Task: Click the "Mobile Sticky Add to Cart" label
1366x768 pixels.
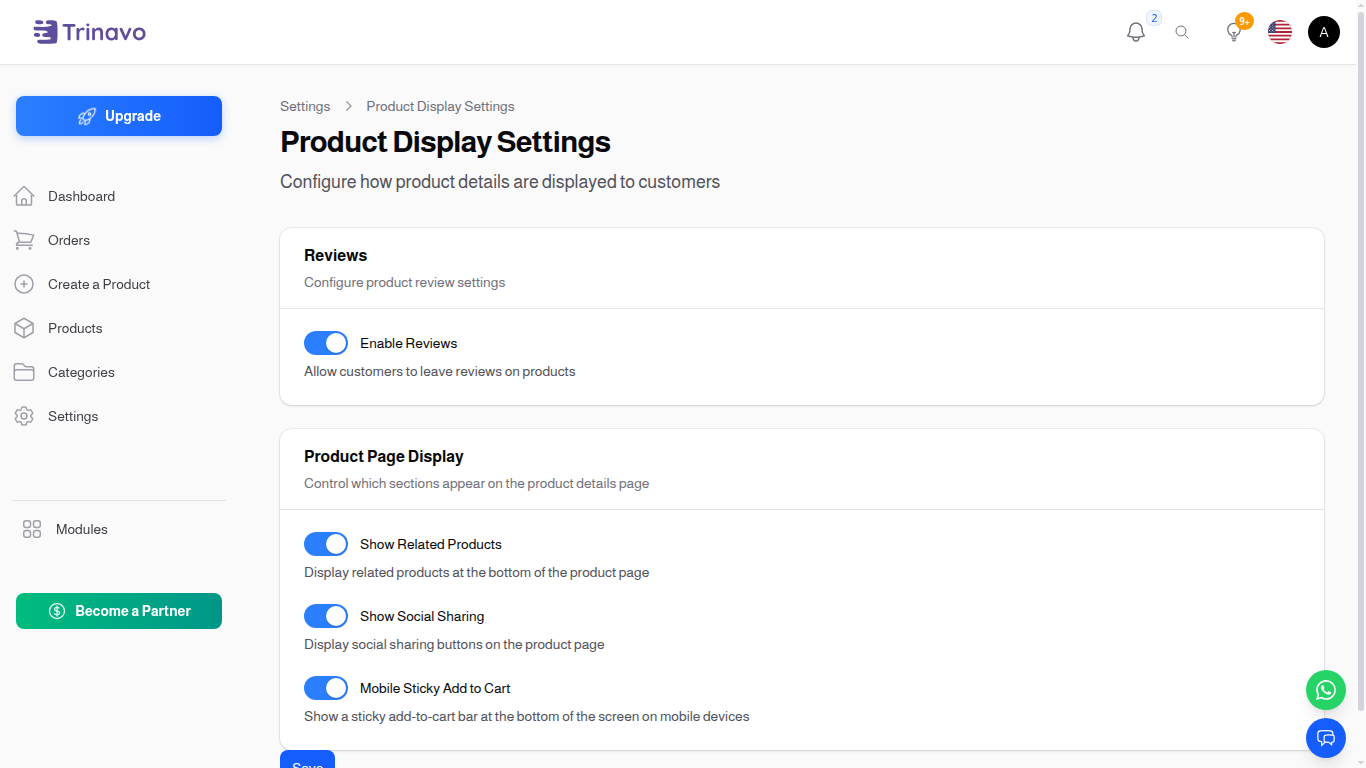Action: tap(435, 688)
